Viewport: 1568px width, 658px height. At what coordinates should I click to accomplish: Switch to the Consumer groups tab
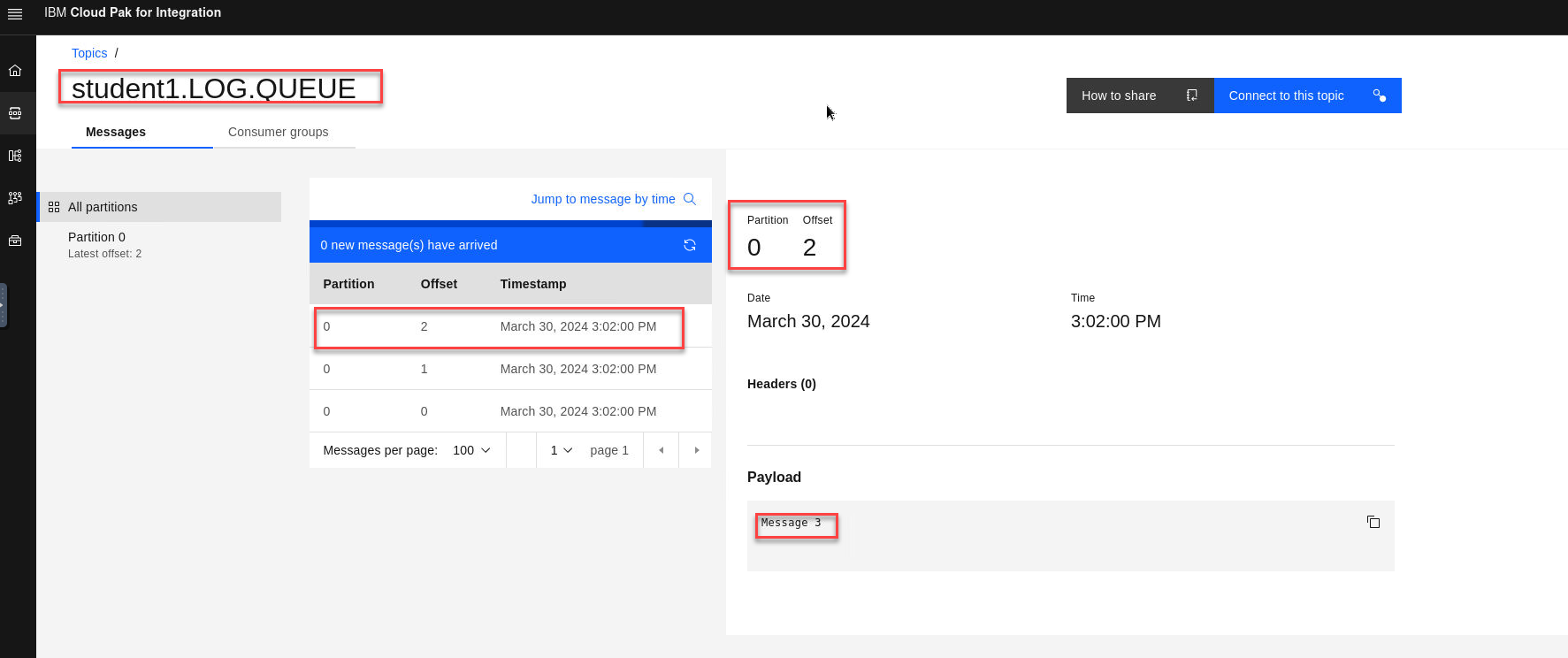click(278, 132)
